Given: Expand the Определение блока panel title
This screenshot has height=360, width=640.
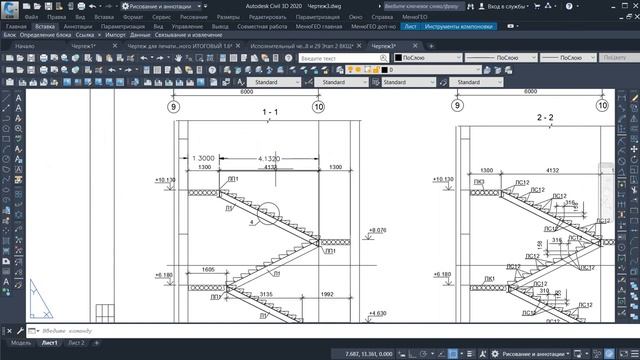Looking at the screenshot, I should (45, 35).
